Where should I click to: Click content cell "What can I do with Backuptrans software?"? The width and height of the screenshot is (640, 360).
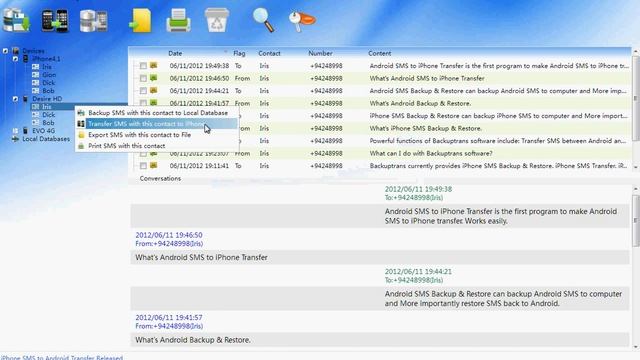click(431, 153)
